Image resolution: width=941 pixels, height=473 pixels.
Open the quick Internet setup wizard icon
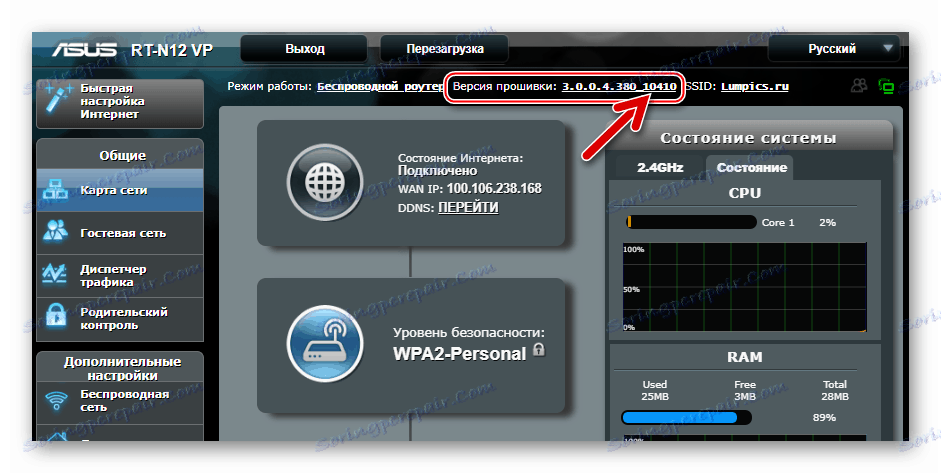[58, 101]
